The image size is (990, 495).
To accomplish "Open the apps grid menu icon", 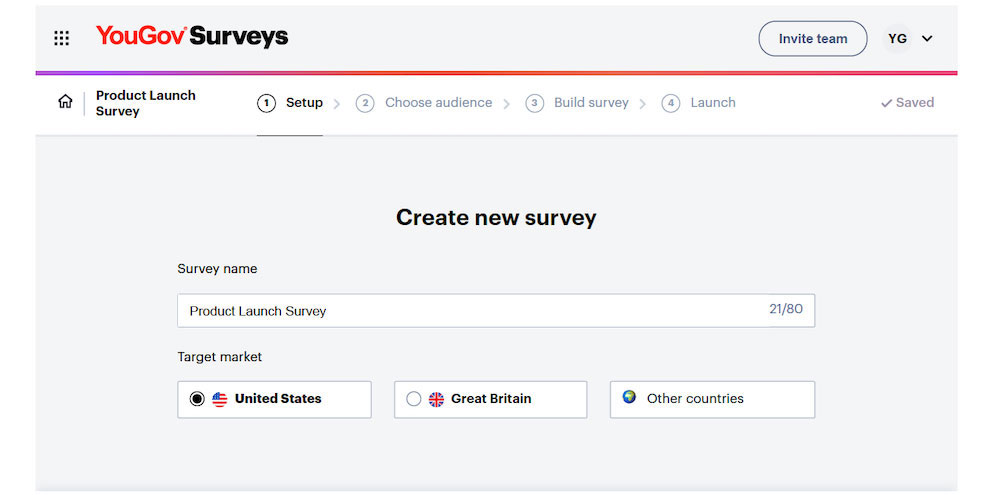I will pyautogui.click(x=61, y=38).
